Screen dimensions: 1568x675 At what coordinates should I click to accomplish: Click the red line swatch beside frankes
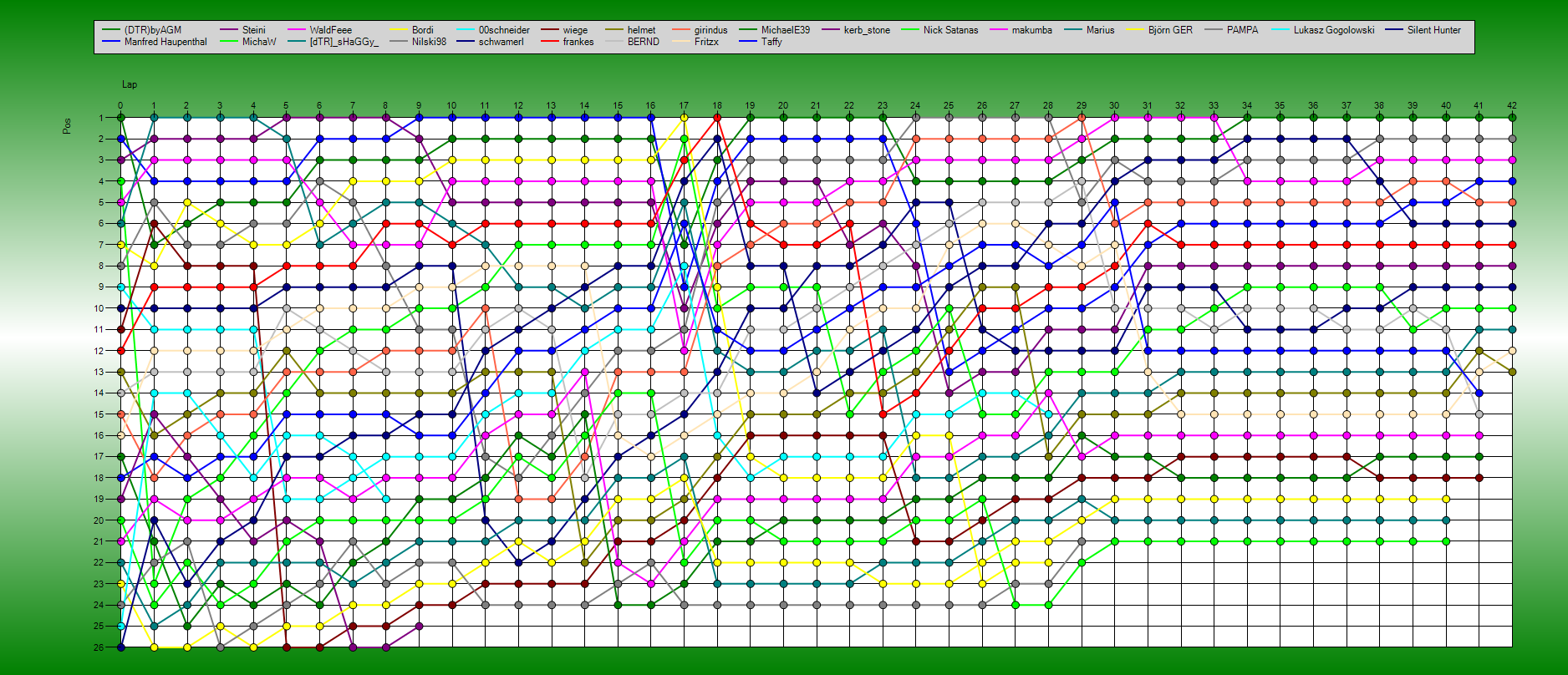548,42
